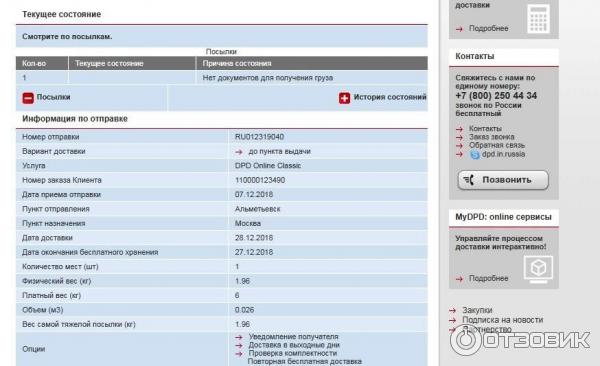Open Проверка комплектности option link
The height and width of the screenshot is (366, 600).
(293, 353)
